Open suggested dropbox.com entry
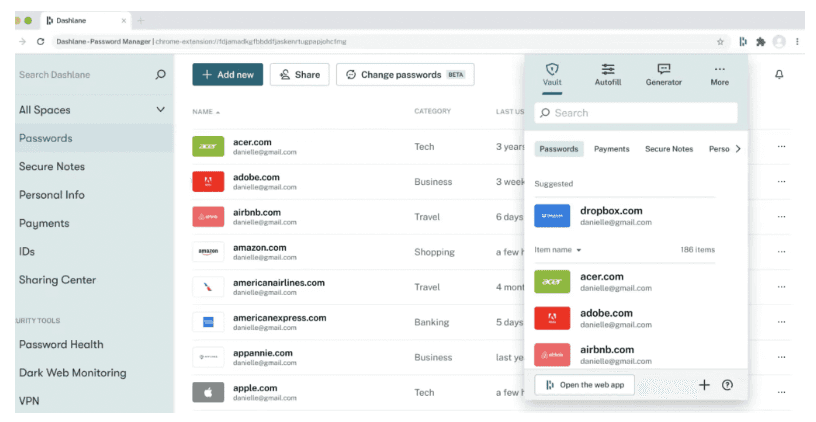Viewport: 816px width, 422px height. coord(624,216)
